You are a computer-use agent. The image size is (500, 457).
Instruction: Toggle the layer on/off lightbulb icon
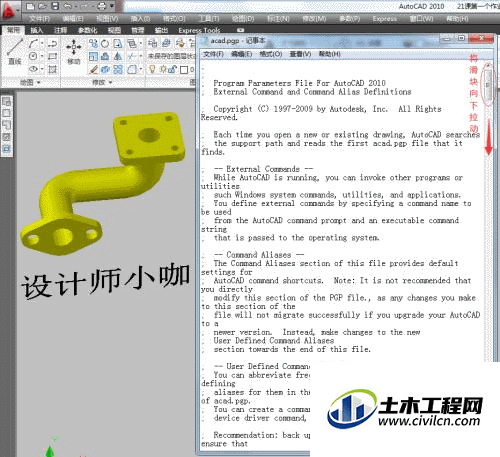pyautogui.click(x=152, y=69)
